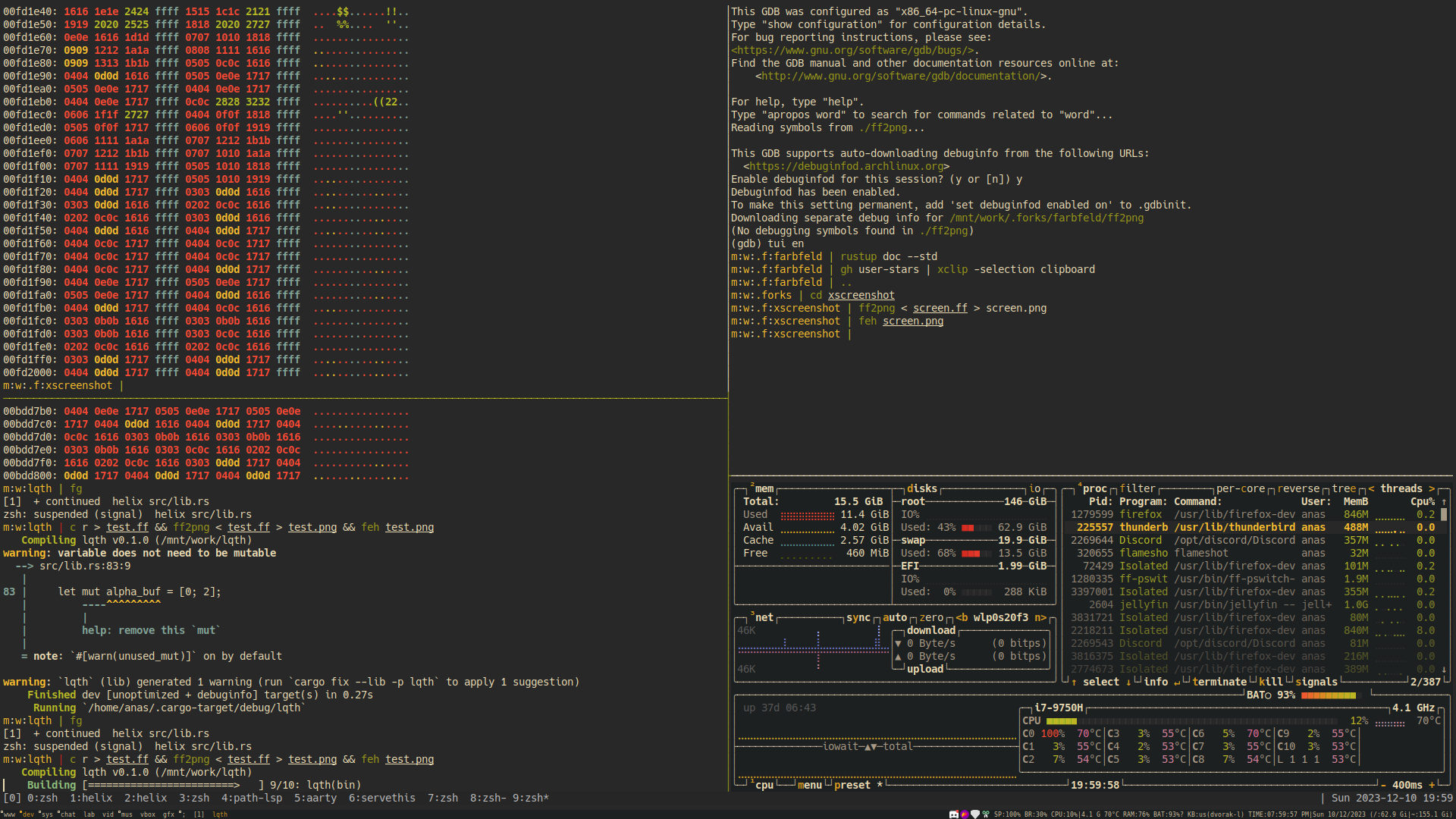Switch network interface with the n arrow by wlp0s20f3
The width and height of the screenshot is (1456, 819).
pos(1040,618)
